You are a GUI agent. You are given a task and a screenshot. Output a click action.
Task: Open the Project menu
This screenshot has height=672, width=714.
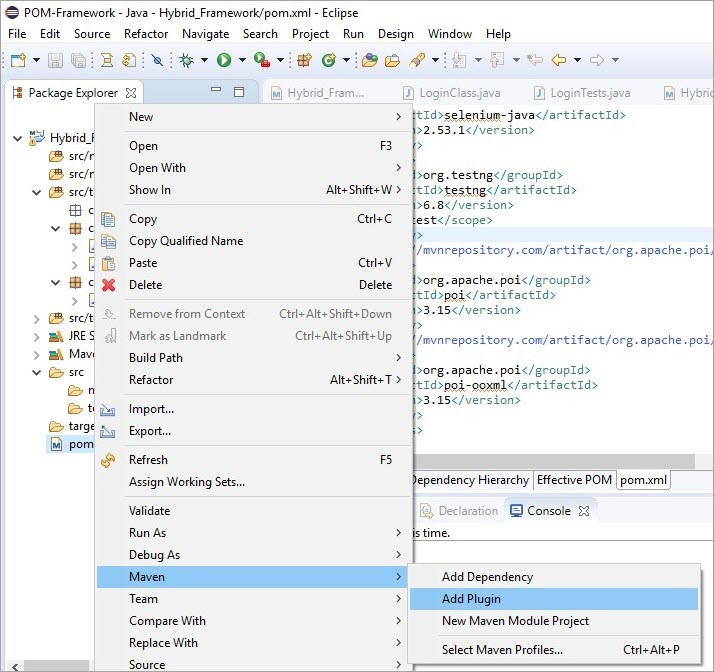click(310, 34)
